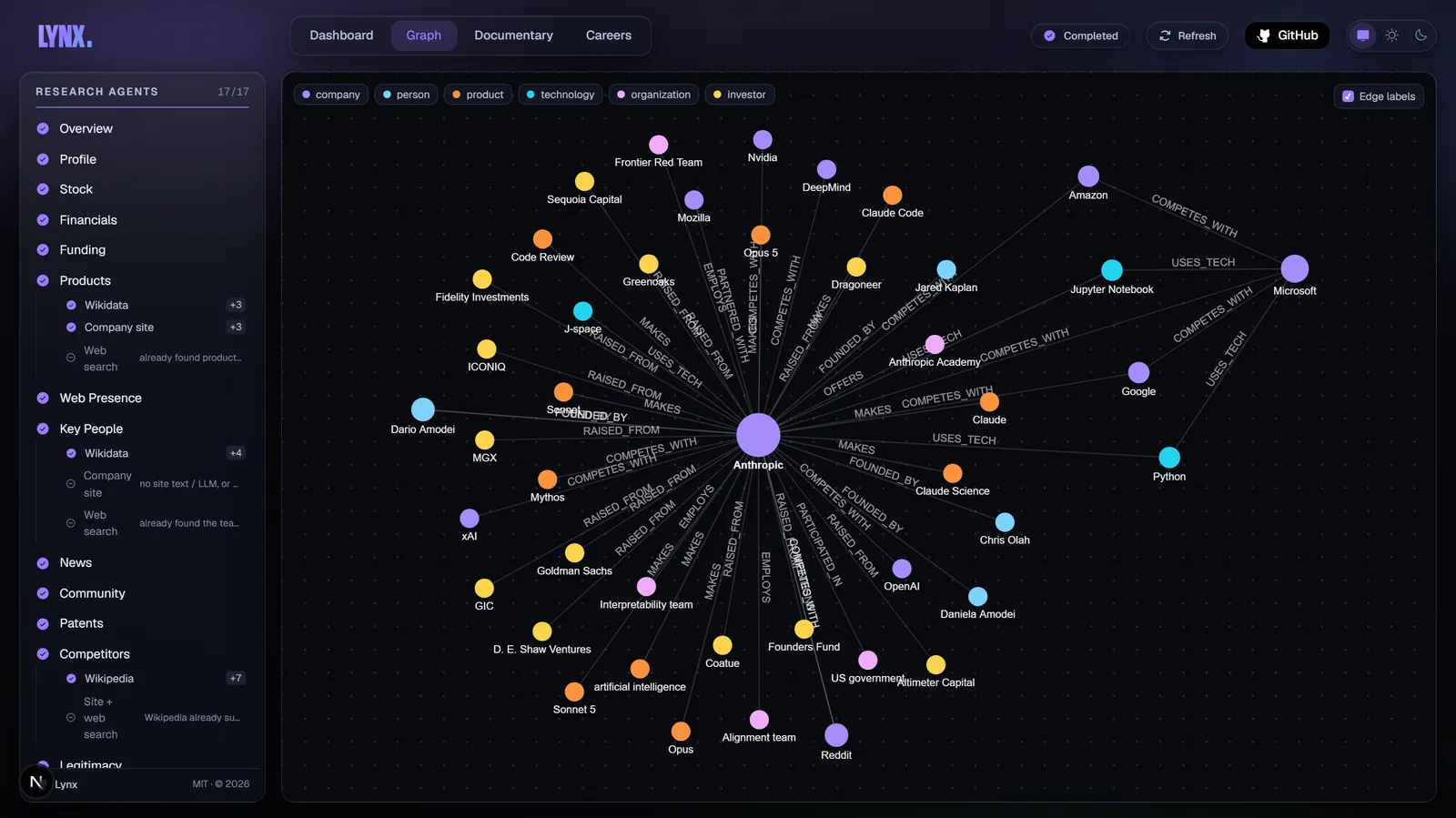The height and width of the screenshot is (818, 1456).
Task: Expand the Funding agent row
Action: point(142,250)
